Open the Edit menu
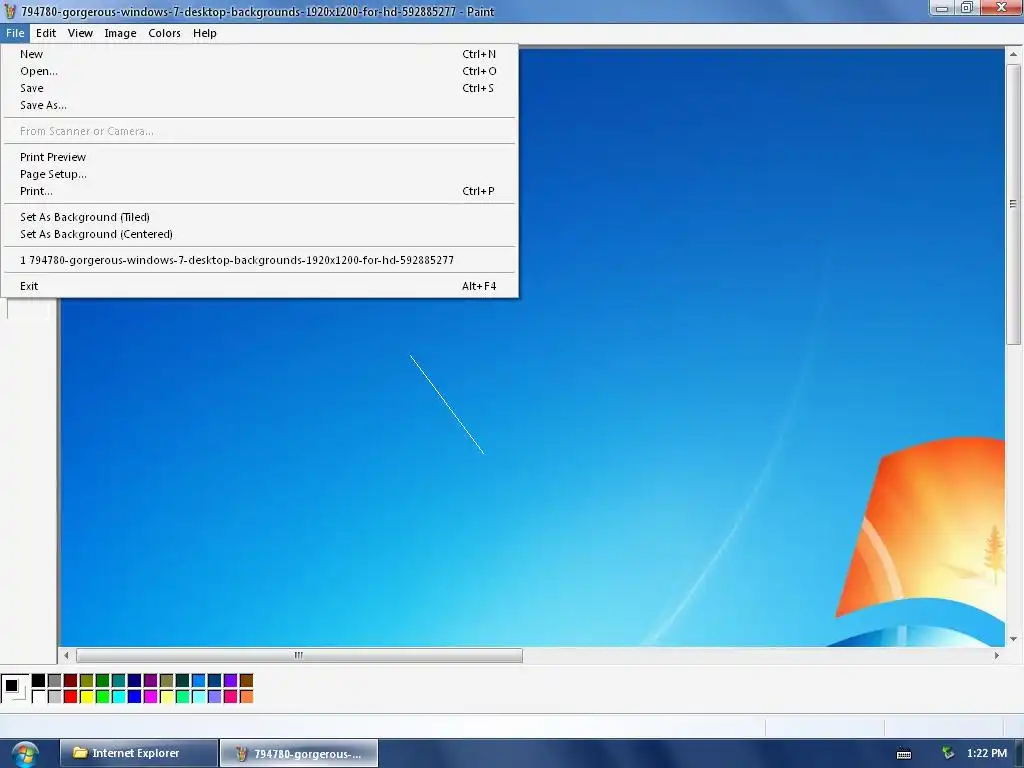 46,33
